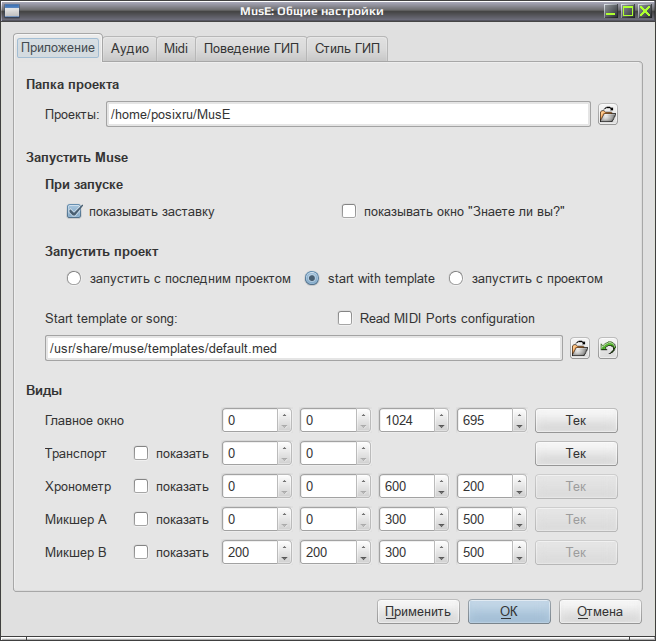Maximize the MusE settings window

click(x=628, y=11)
